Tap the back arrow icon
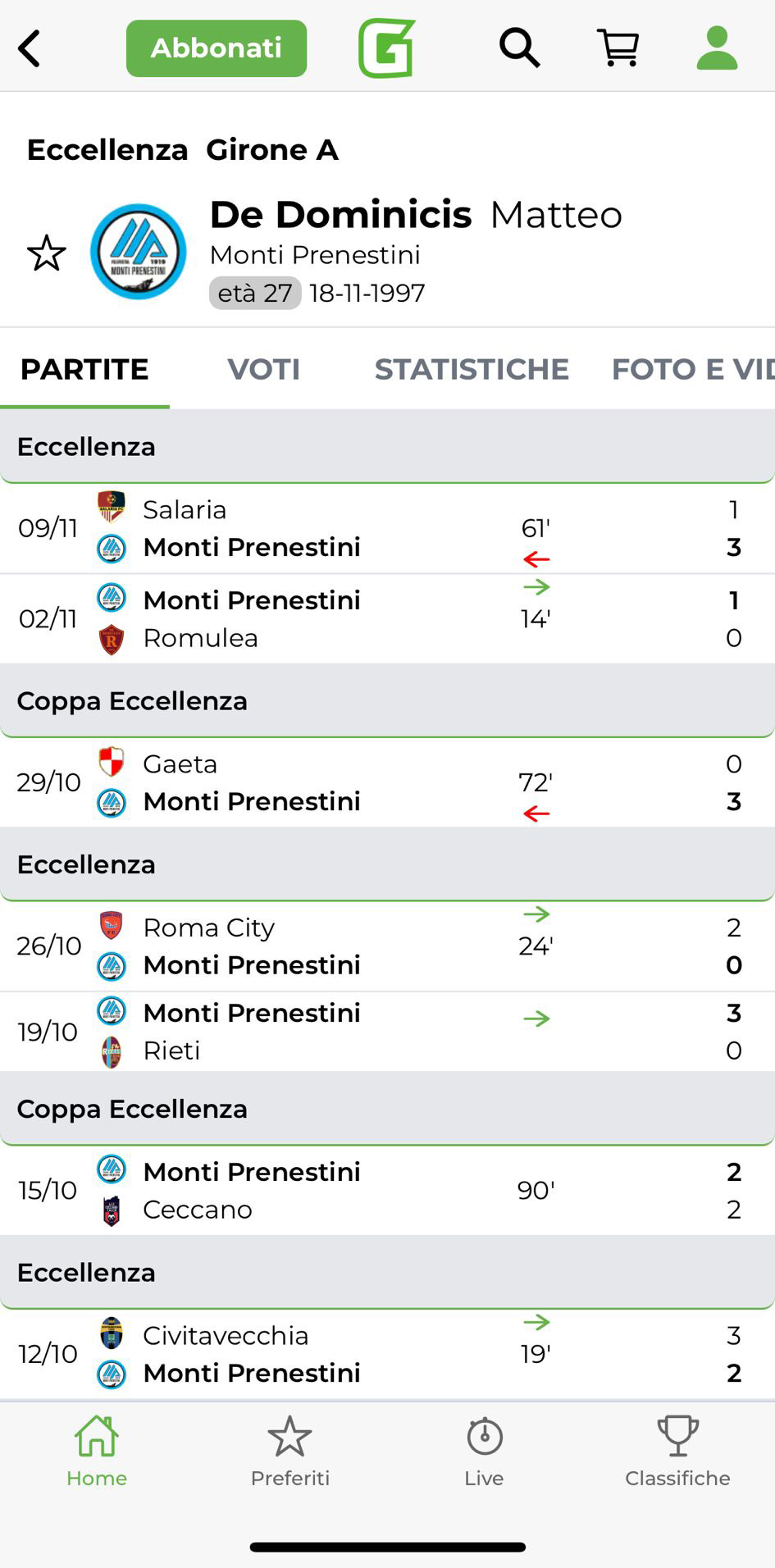 [30, 48]
